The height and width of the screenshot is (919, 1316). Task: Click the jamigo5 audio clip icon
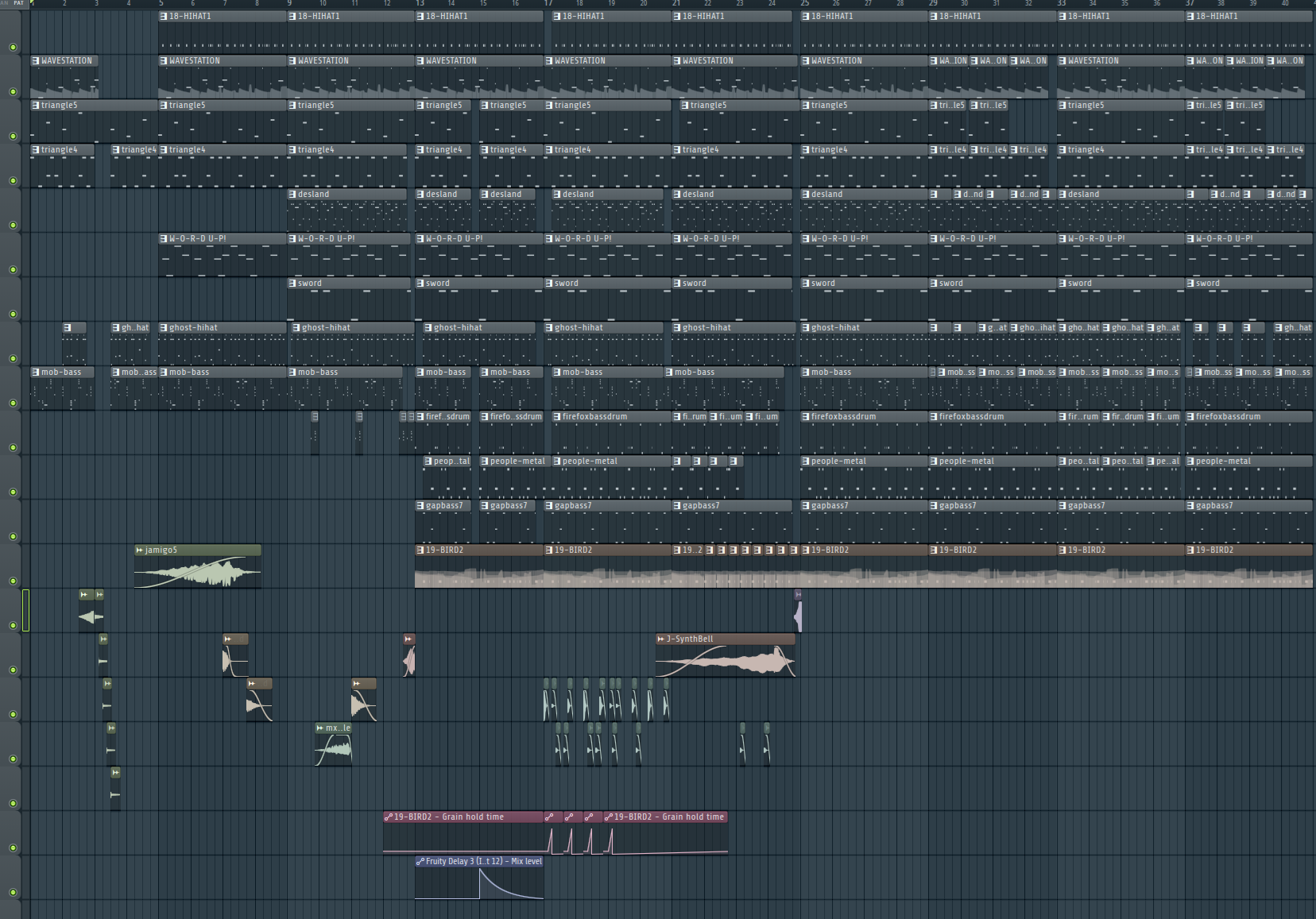[x=140, y=550]
